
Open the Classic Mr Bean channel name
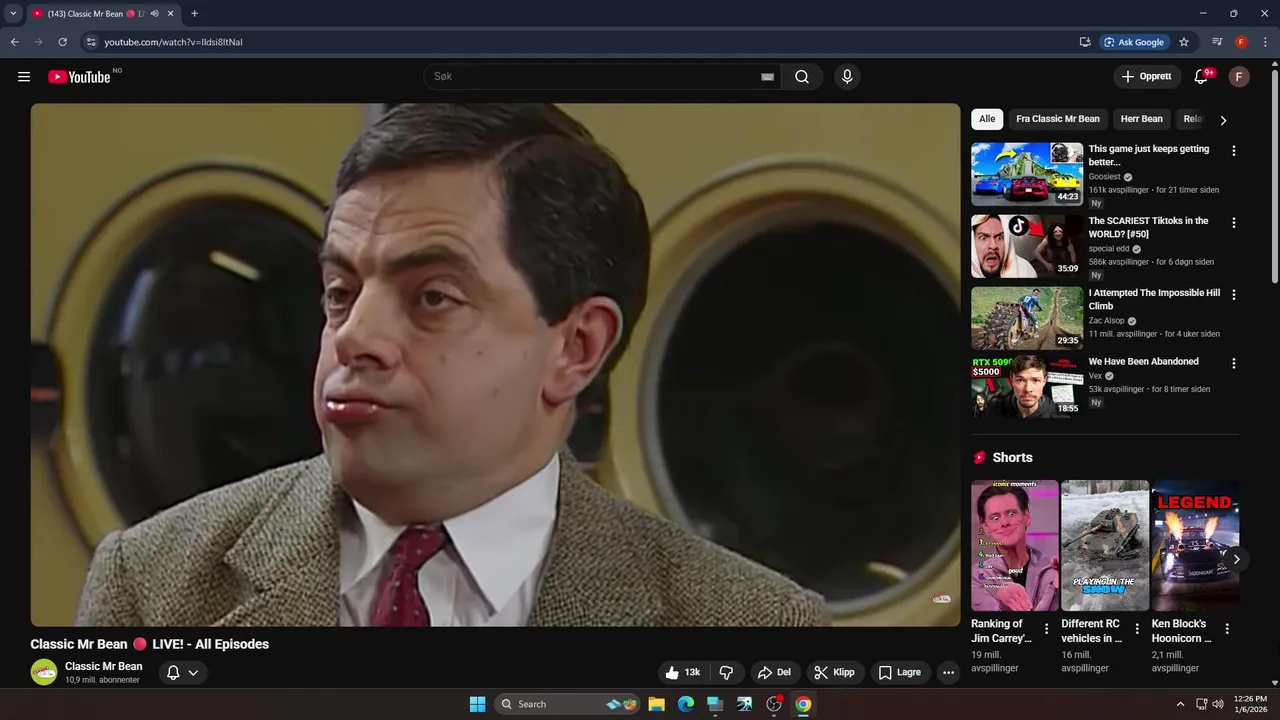tap(104, 666)
